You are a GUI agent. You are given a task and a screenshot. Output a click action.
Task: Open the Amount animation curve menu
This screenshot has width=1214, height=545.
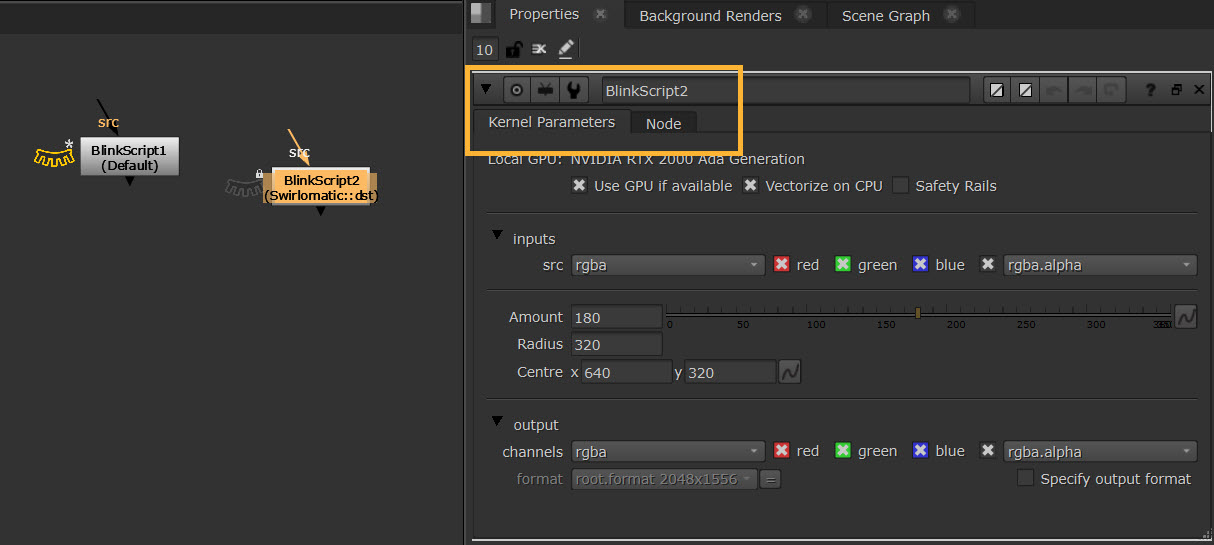[1185, 317]
